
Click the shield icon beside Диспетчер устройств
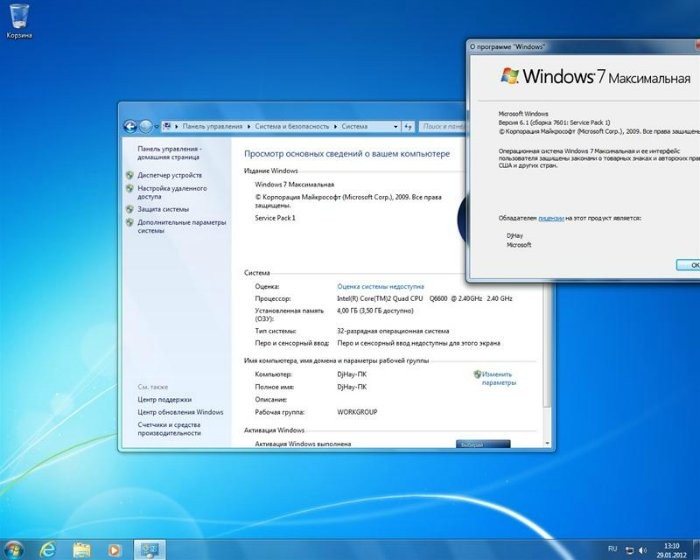[x=130, y=175]
